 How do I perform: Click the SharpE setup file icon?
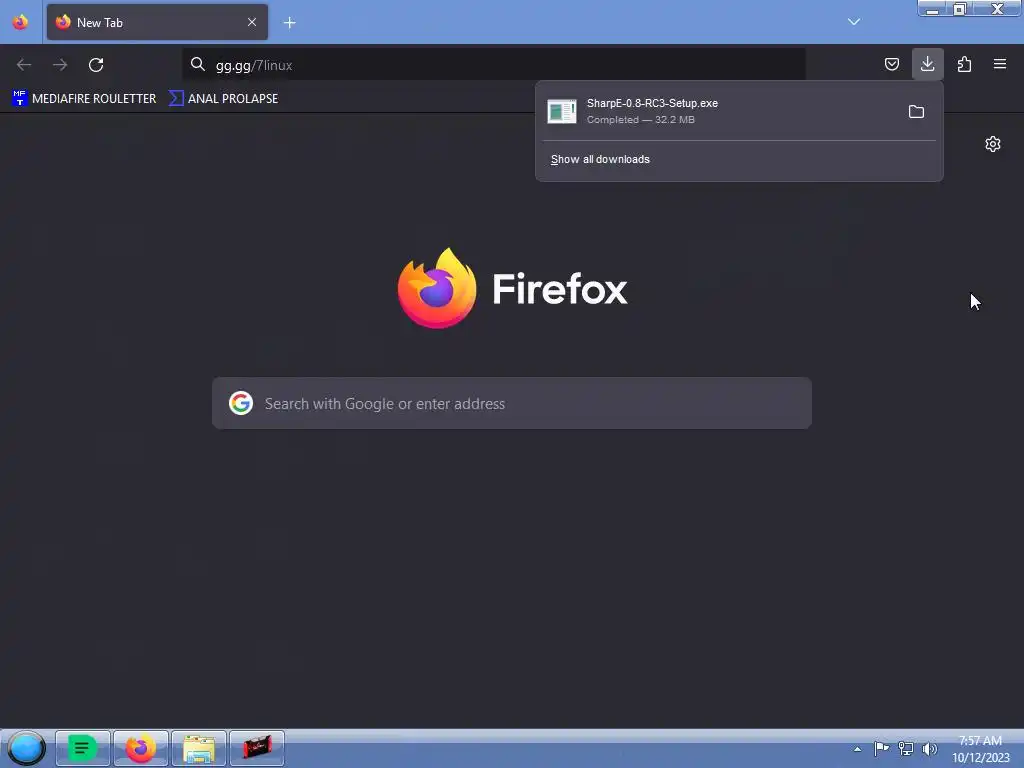pos(562,112)
